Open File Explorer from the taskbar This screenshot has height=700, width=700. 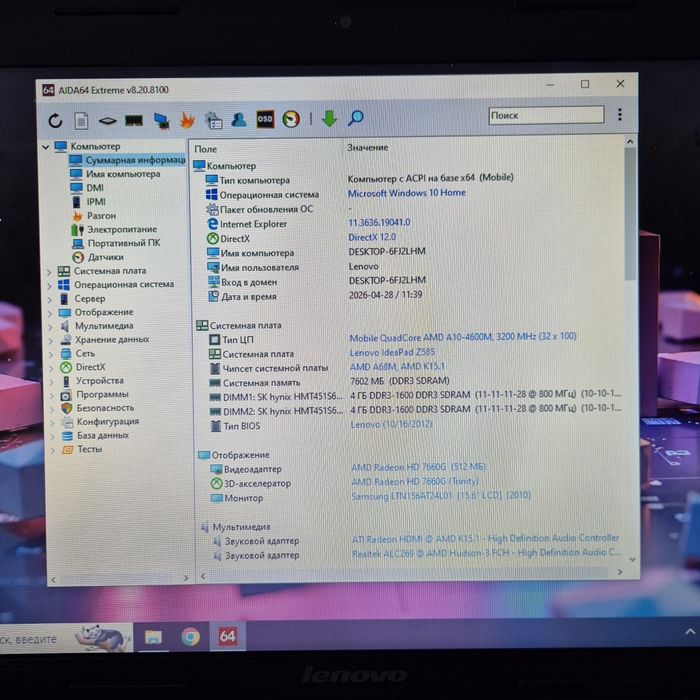click(x=153, y=637)
